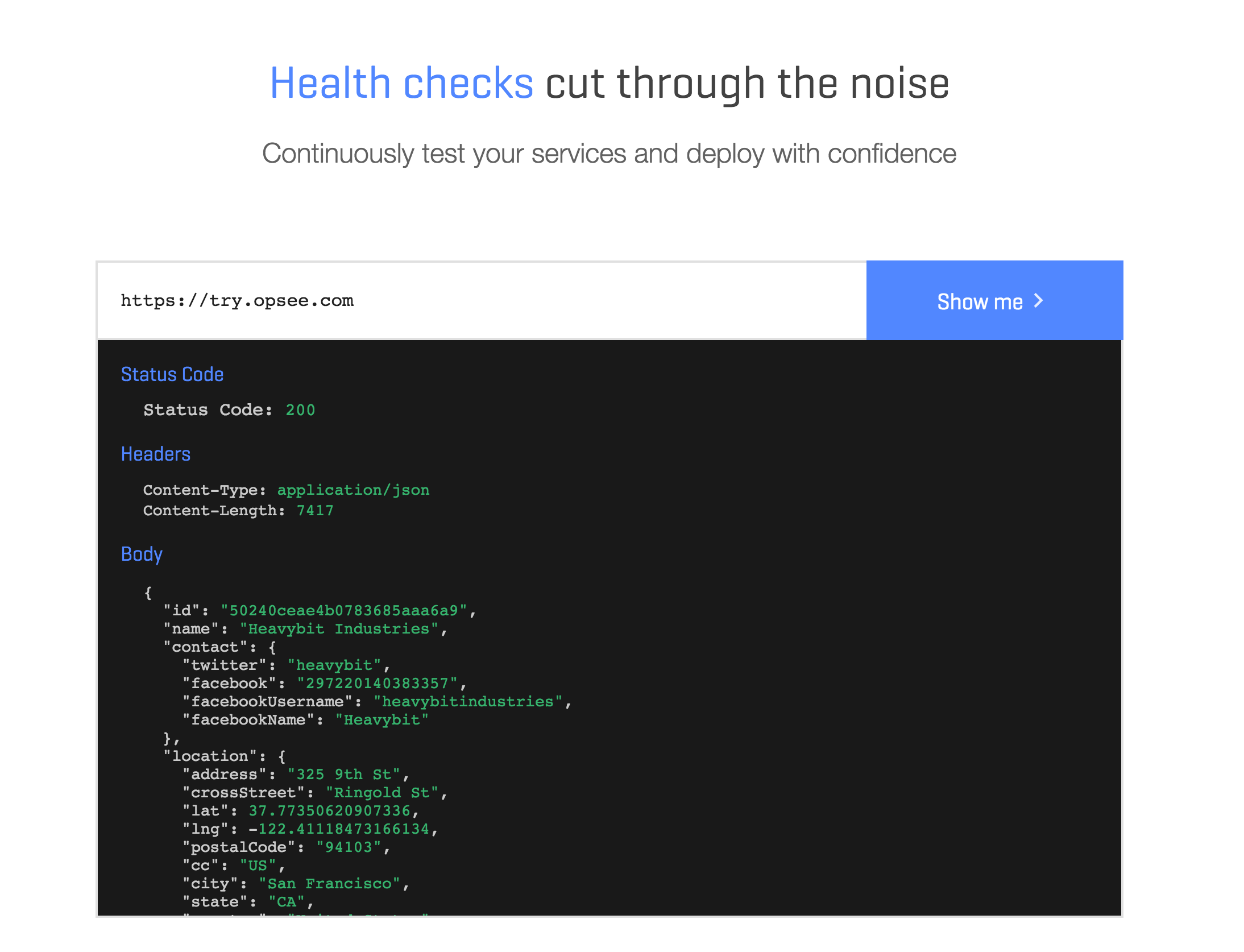Screen dimensions: 1244x952
Task: Click the crossStreet value "Ringold St"
Action: point(382,793)
